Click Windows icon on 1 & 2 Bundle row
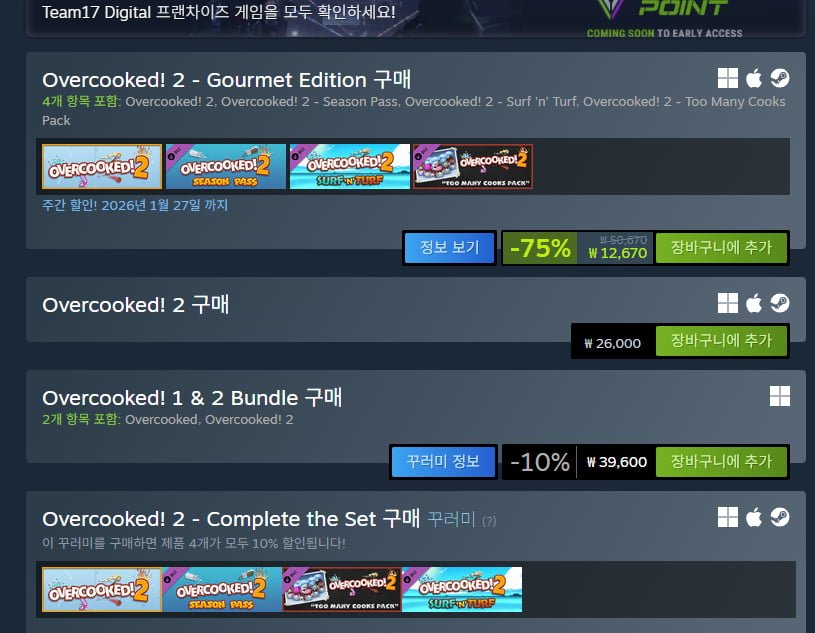The height and width of the screenshot is (633, 815). [780, 396]
